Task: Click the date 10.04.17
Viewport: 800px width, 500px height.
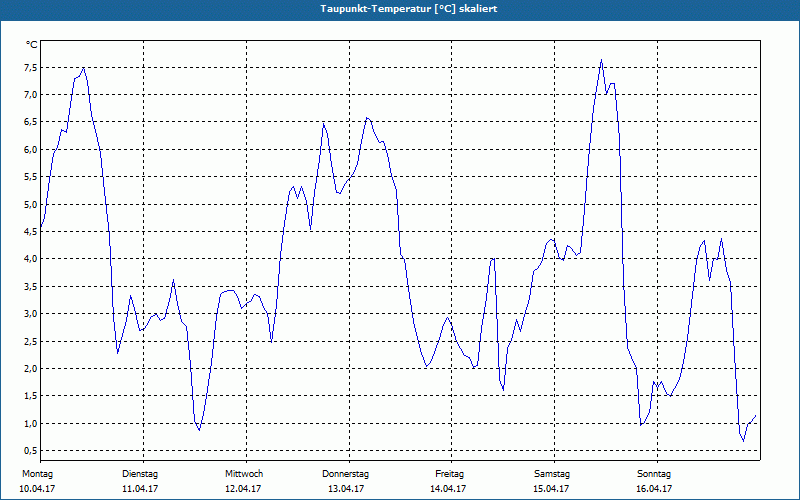Action: [37, 489]
